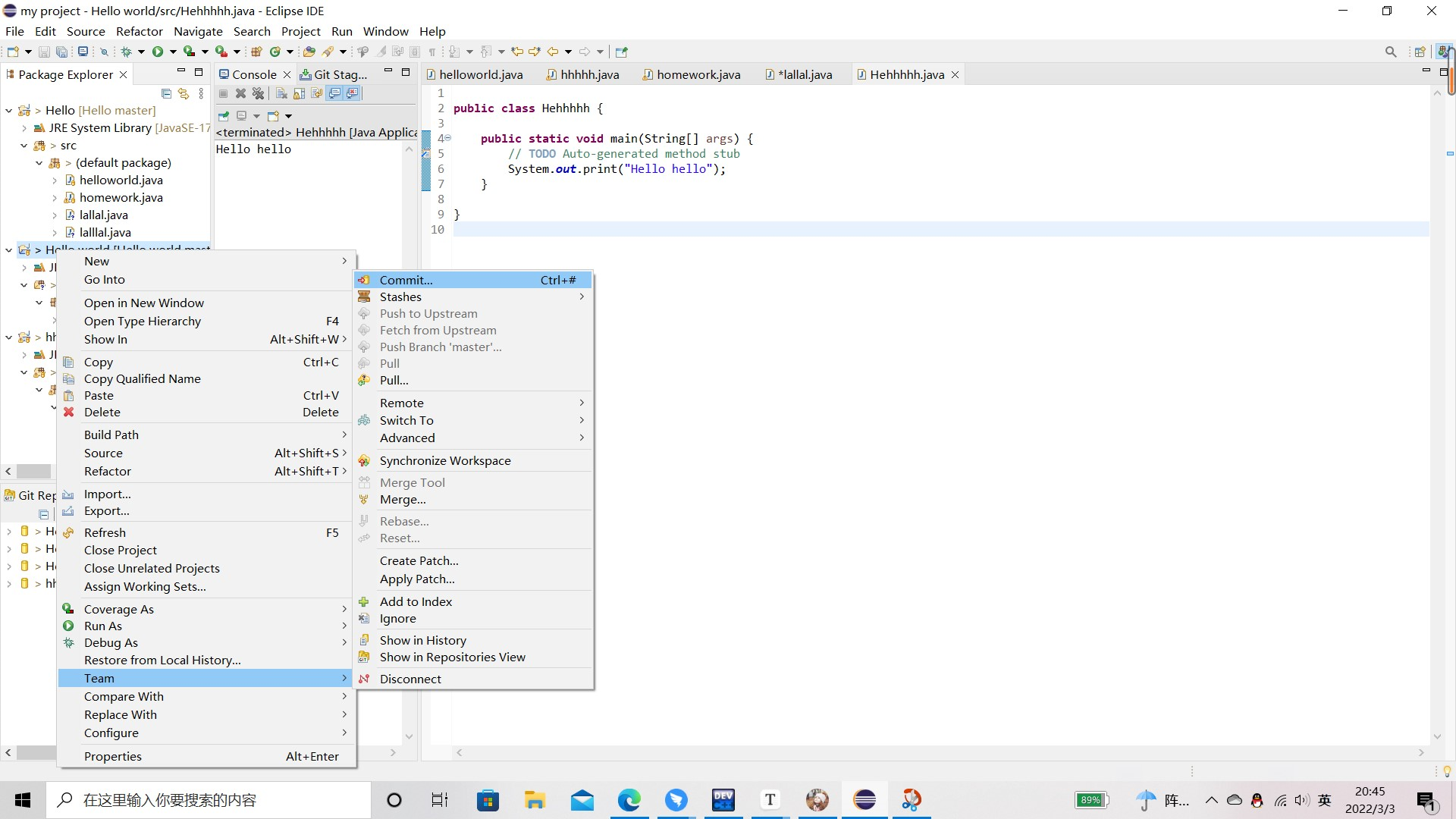Open File Explorer from the taskbar

coord(535,799)
